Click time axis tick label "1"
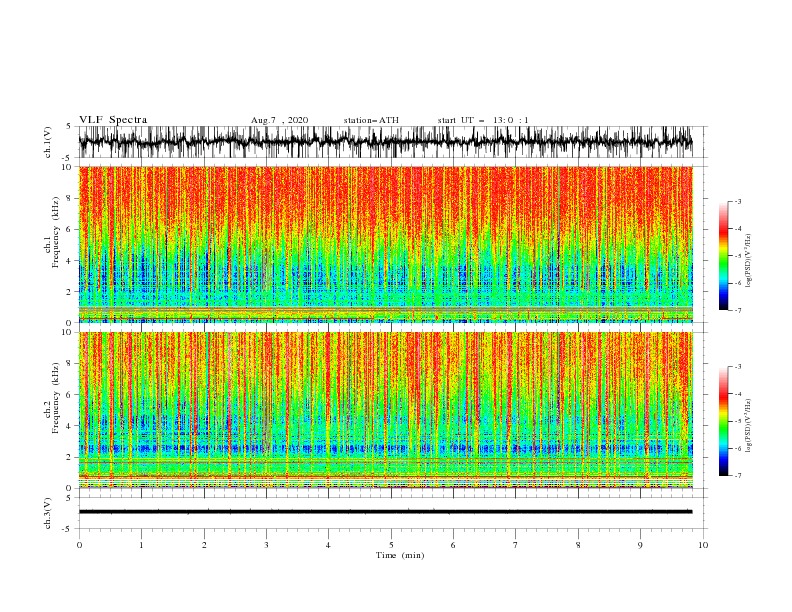This screenshot has width=792, height=612. pos(141,545)
